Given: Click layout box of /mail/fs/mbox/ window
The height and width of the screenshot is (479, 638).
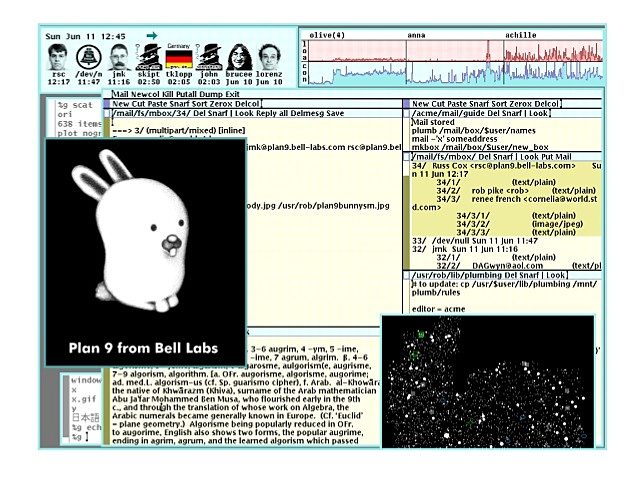Looking at the screenshot, I should (x=406, y=157).
